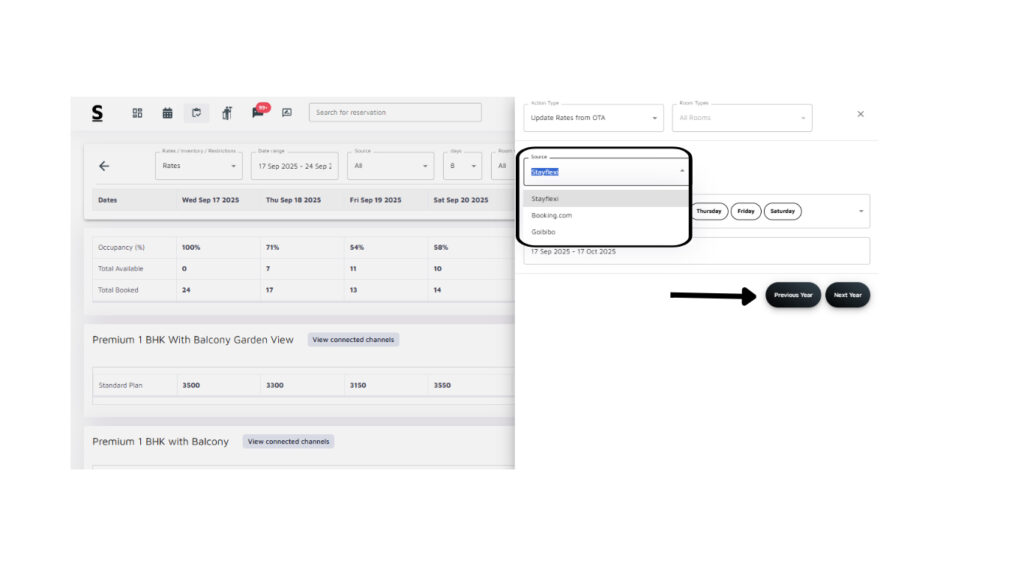The width and height of the screenshot is (1024, 576).
Task: Click the Stayflexi S logo
Action: pos(97,113)
